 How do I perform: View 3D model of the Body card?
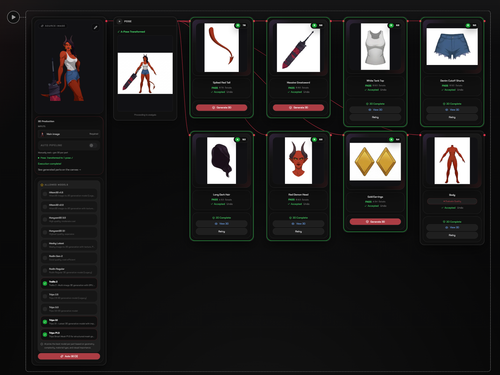click(x=452, y=227)
